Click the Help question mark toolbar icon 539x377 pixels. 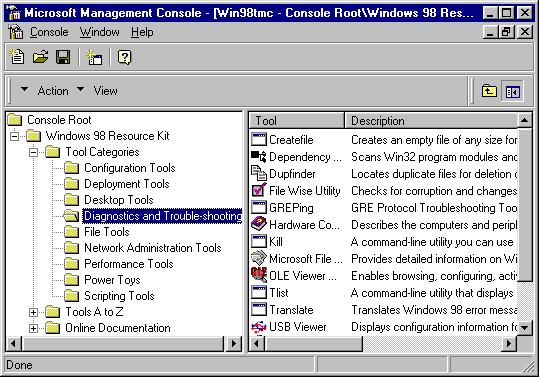tap(124, 57)
